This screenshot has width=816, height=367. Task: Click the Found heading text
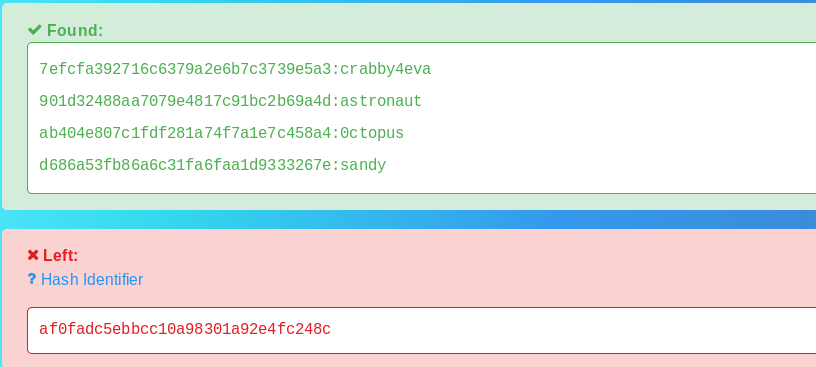(x=75, y=30)
